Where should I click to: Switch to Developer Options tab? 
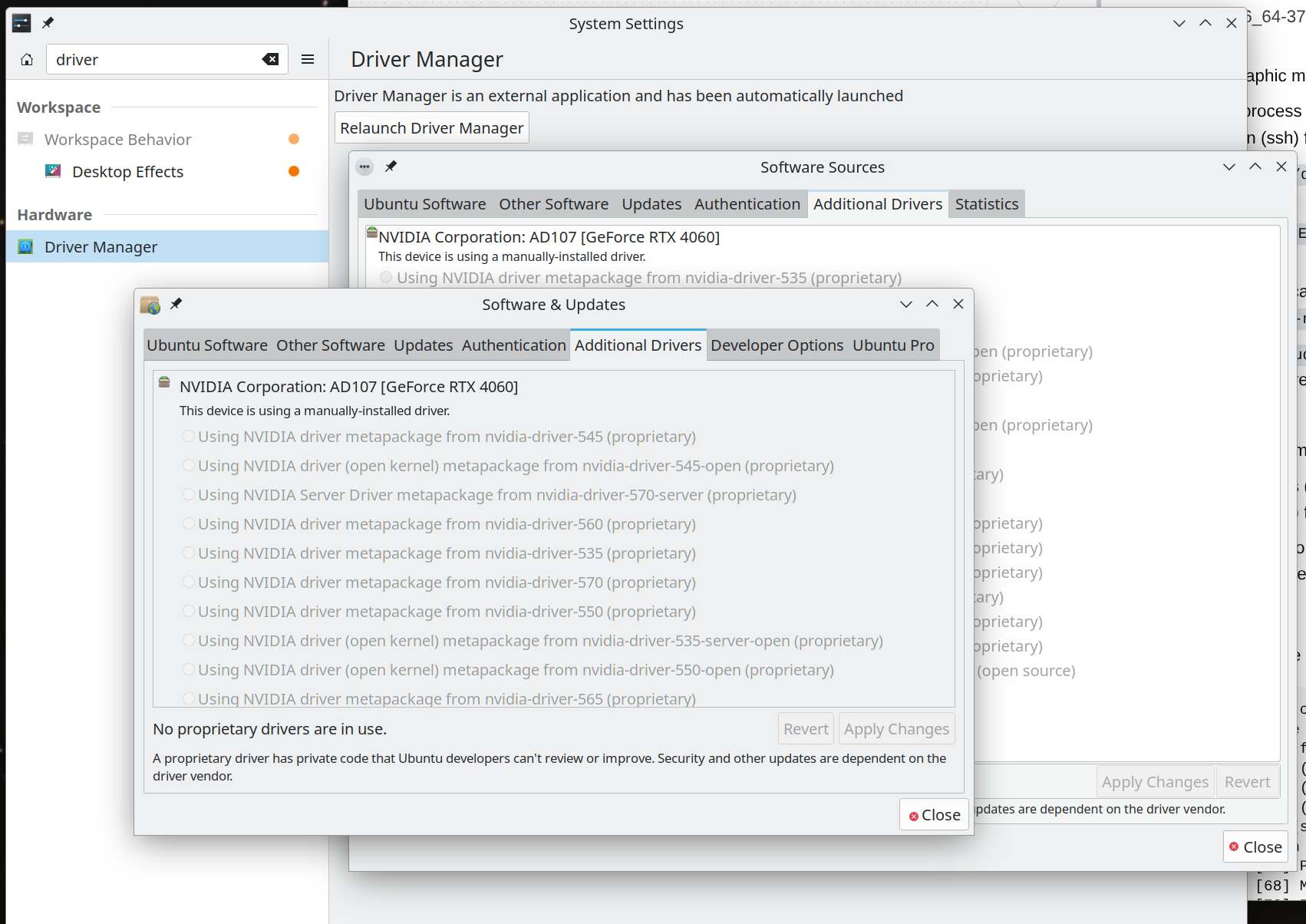[x=777, y=345]
